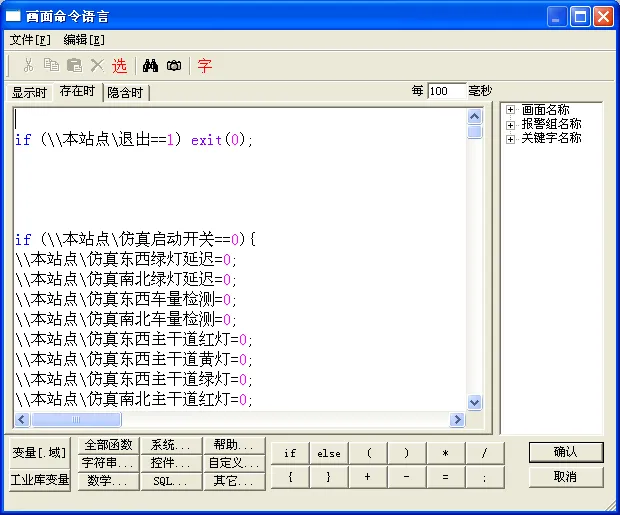Viewport: 620px width, 515px height.
Task: Open the 帮助... button
Action: pyautogui.click(x=234, y=445)
